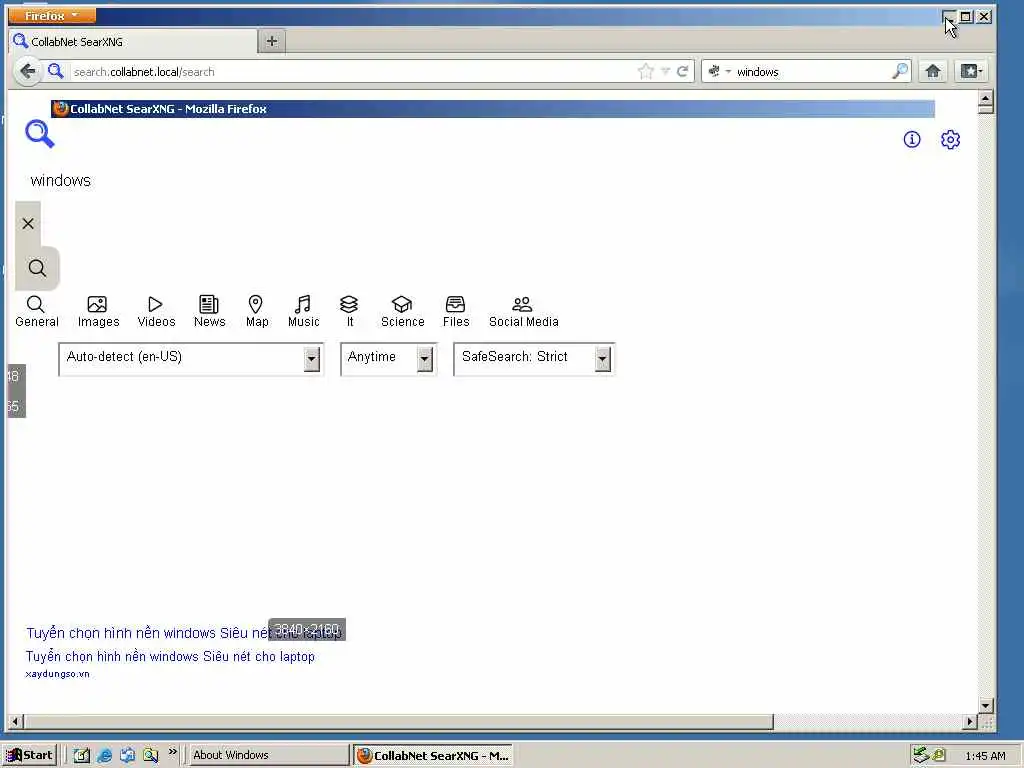
Task: Switch to the General category
Action: (37, 312)
